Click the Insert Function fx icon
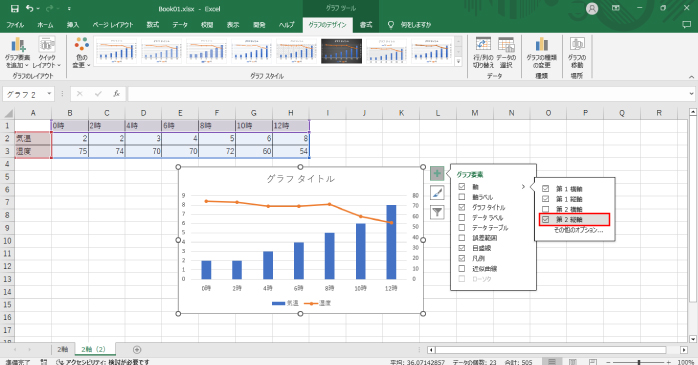Image resolution: width=698 pixels, height=365 pixels. coord(116,94)
